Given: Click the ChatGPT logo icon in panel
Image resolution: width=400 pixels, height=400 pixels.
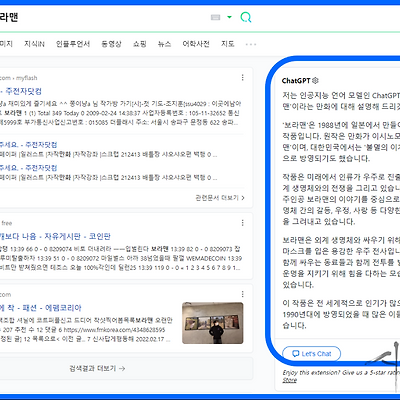Looking at the screenshot, I should pos(315,80).
